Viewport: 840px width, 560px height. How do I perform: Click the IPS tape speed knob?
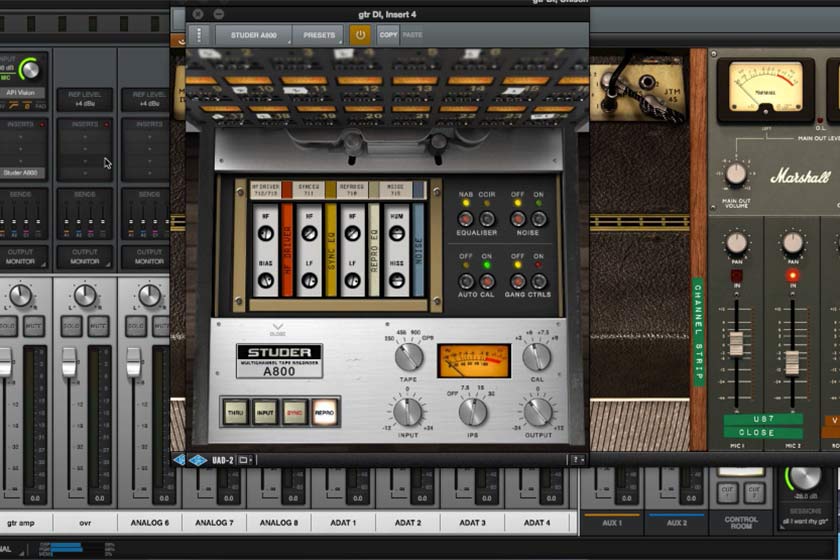click(x=472, y=412)
